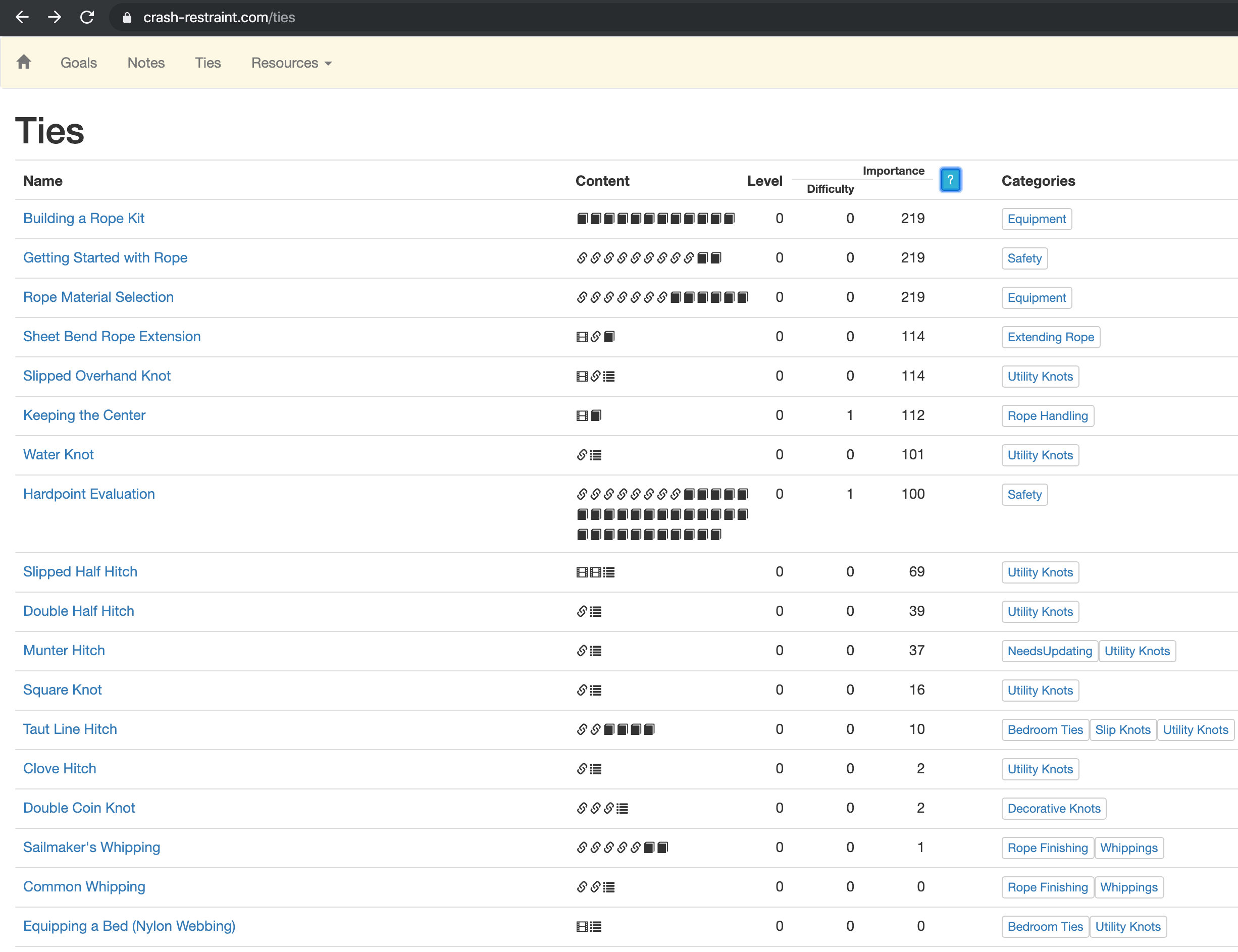Open the Hardpoint Evaluation link
Screen dimensions: 1238x952
(89, 494)
